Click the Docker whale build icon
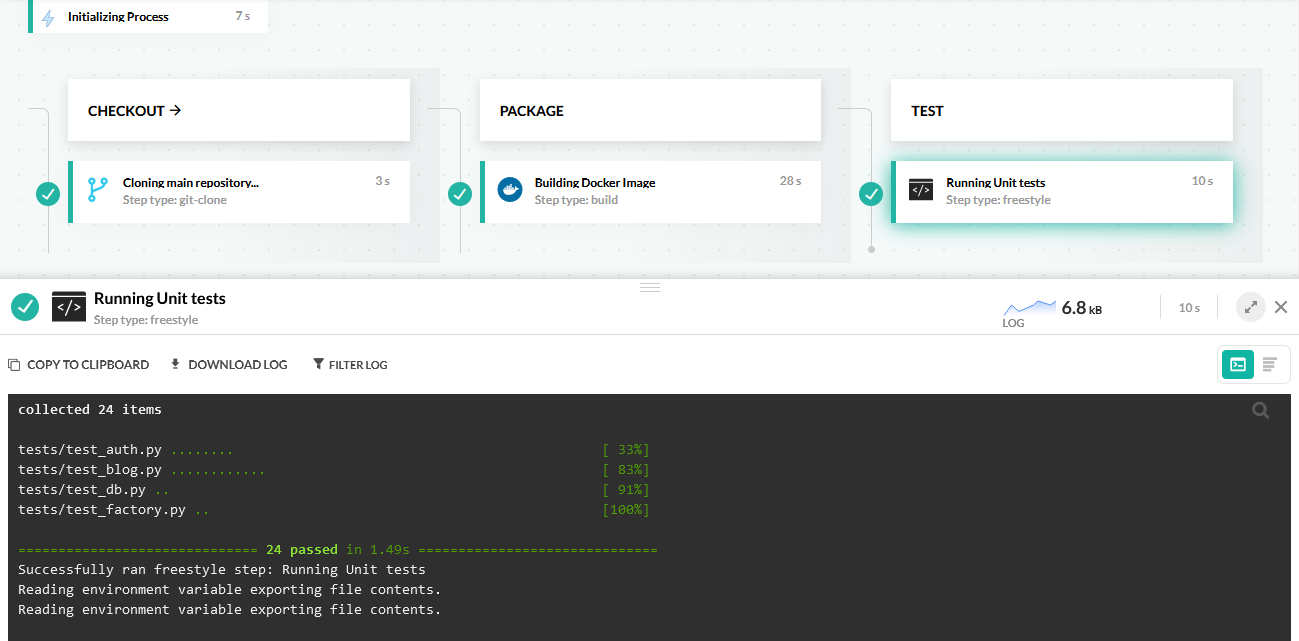The height and width of the screenshot is (641, 1299). click(x=510, y=190)
